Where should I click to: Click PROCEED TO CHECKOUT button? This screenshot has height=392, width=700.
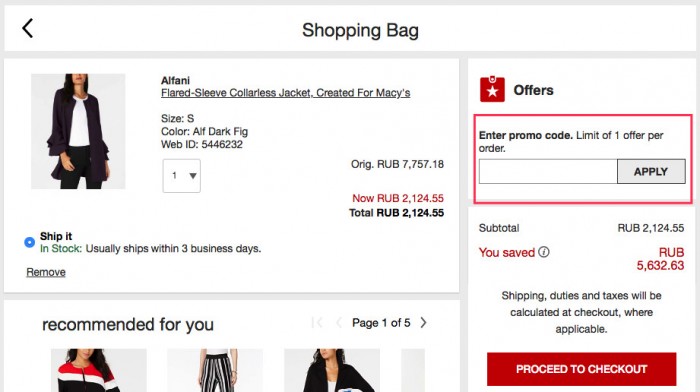(x=581, y=369)
